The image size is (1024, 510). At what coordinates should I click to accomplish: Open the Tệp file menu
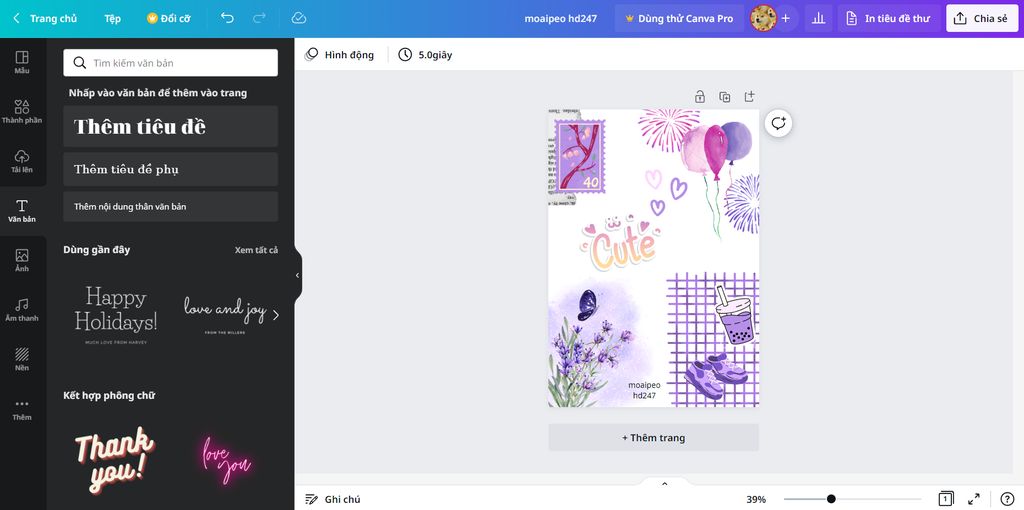tap(112, 18)
